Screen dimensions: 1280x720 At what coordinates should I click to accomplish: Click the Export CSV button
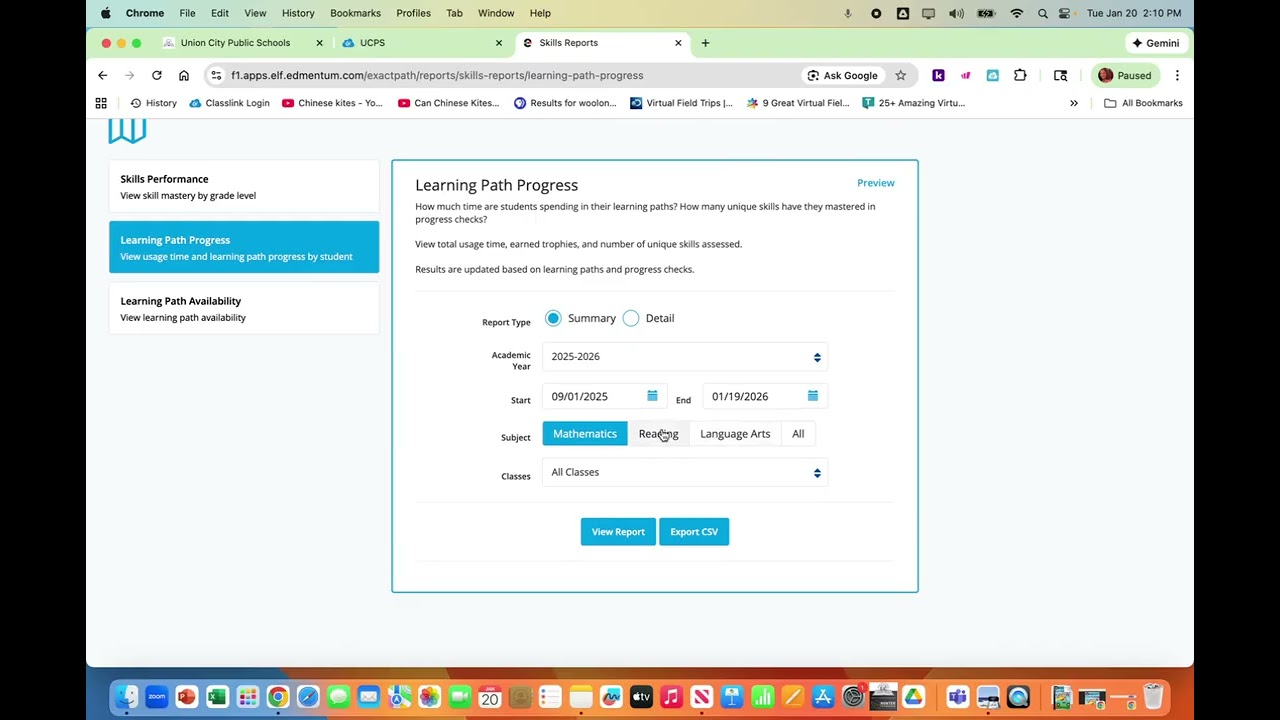pyautogui.click(x=694, y=532)
